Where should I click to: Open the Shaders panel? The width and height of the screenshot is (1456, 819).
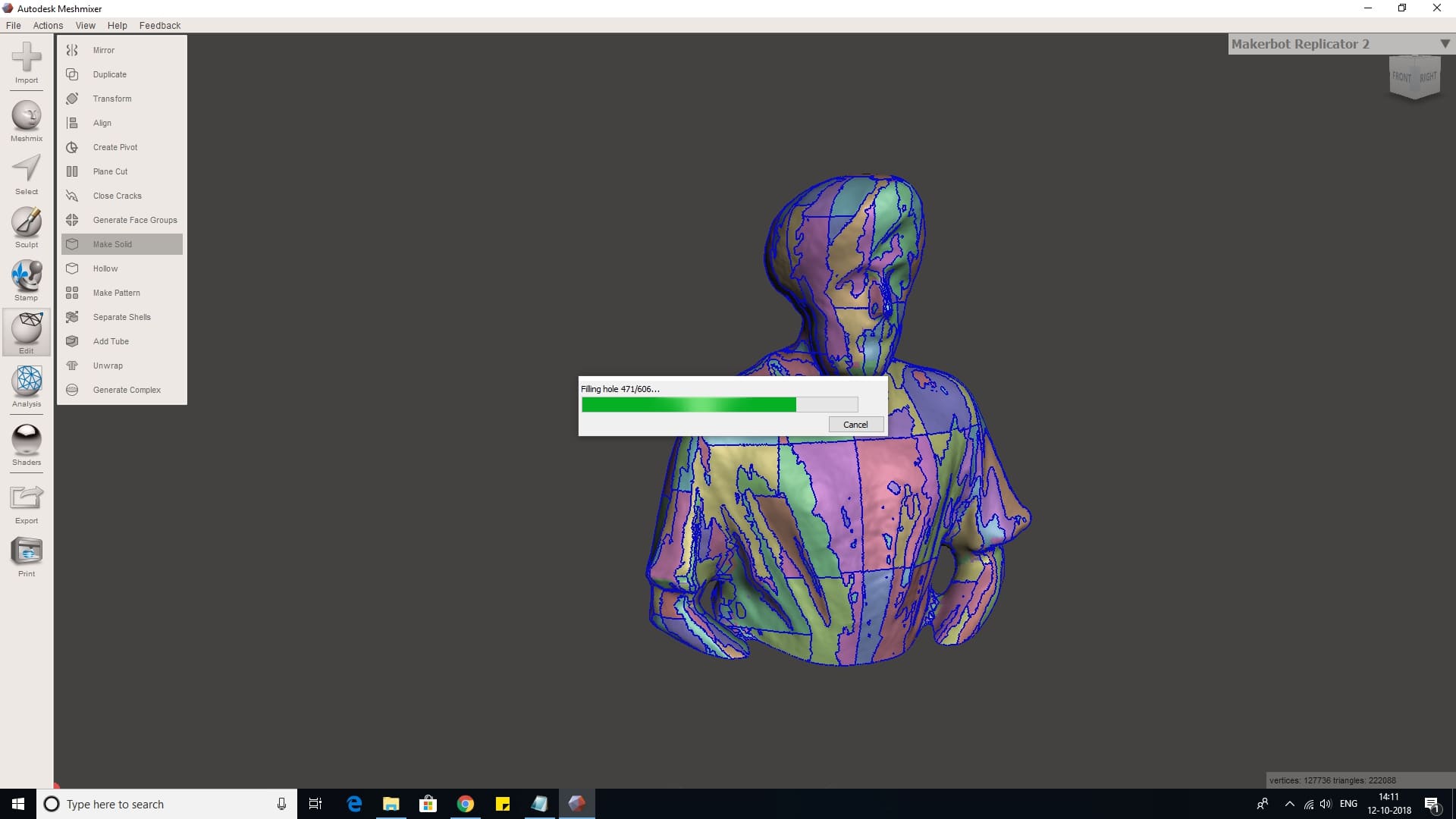(x=27, y=444)
